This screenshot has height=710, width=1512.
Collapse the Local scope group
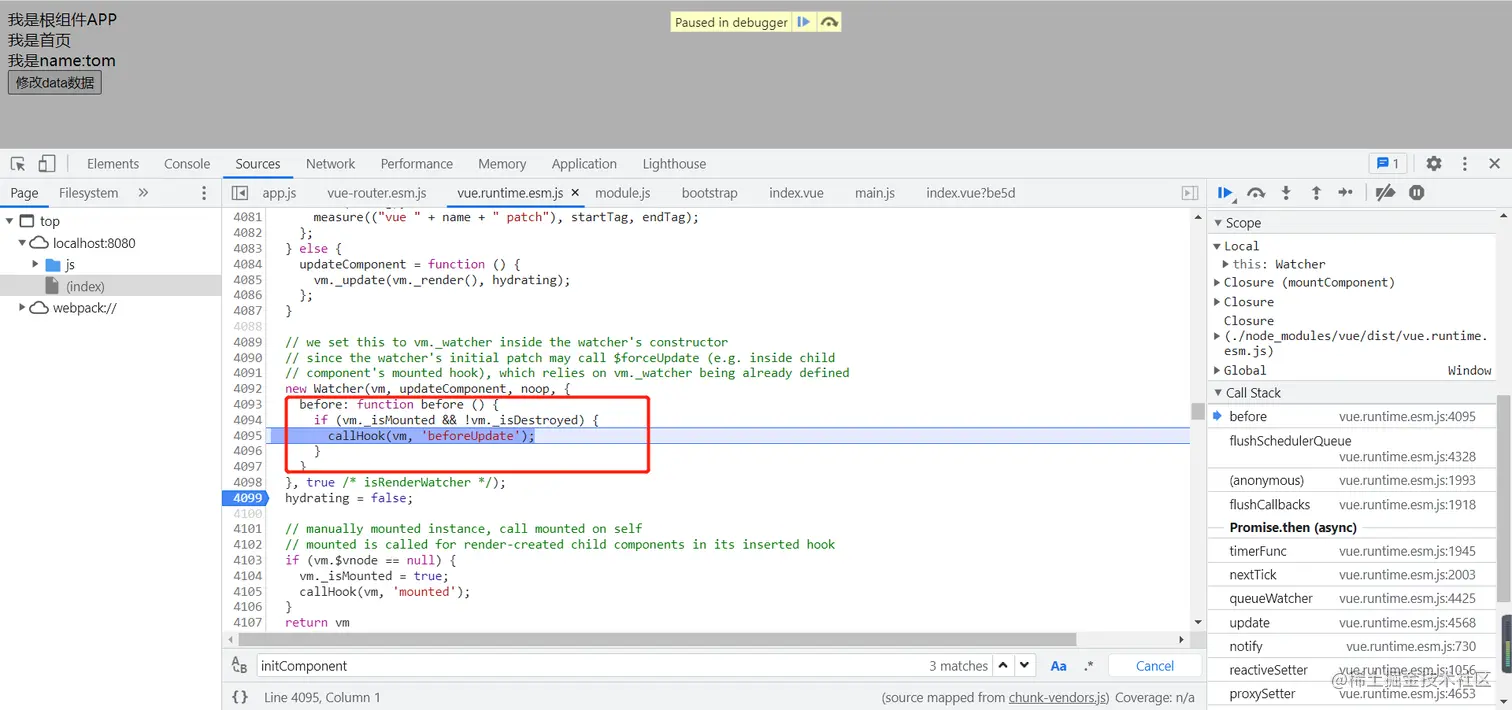click(1218, 246)
